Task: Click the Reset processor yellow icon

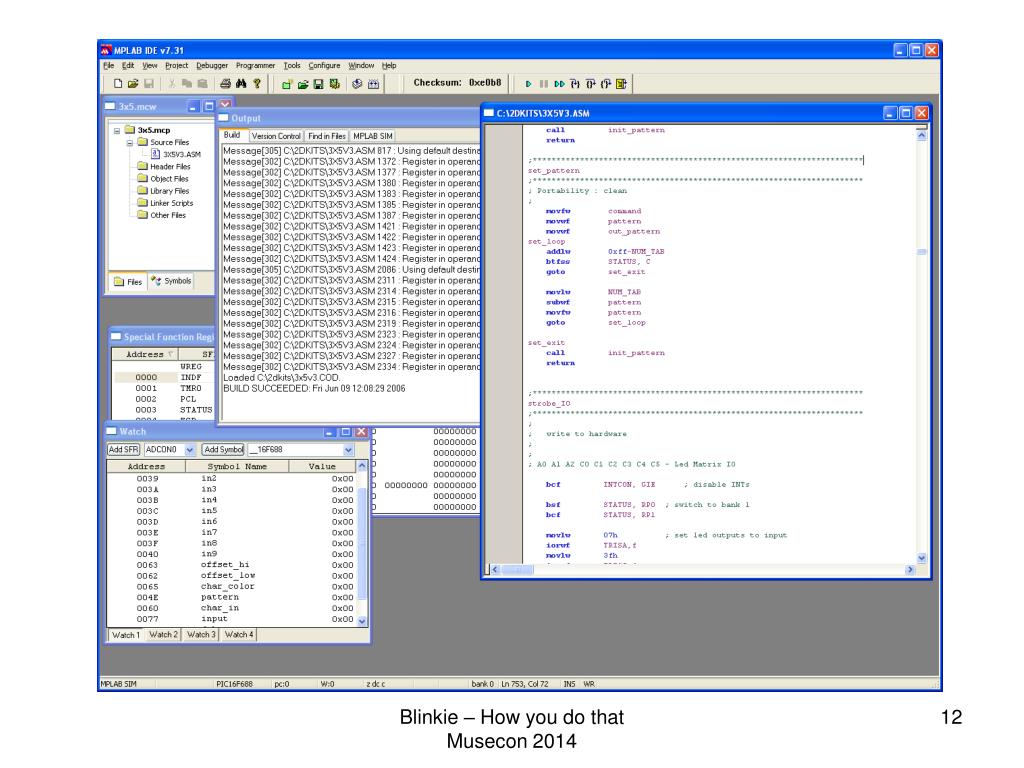Action: [x=621, y=84]
